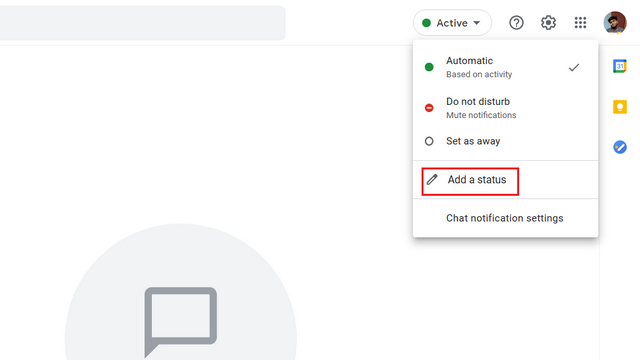Open the Google apps grid icon

click(580, 23)
